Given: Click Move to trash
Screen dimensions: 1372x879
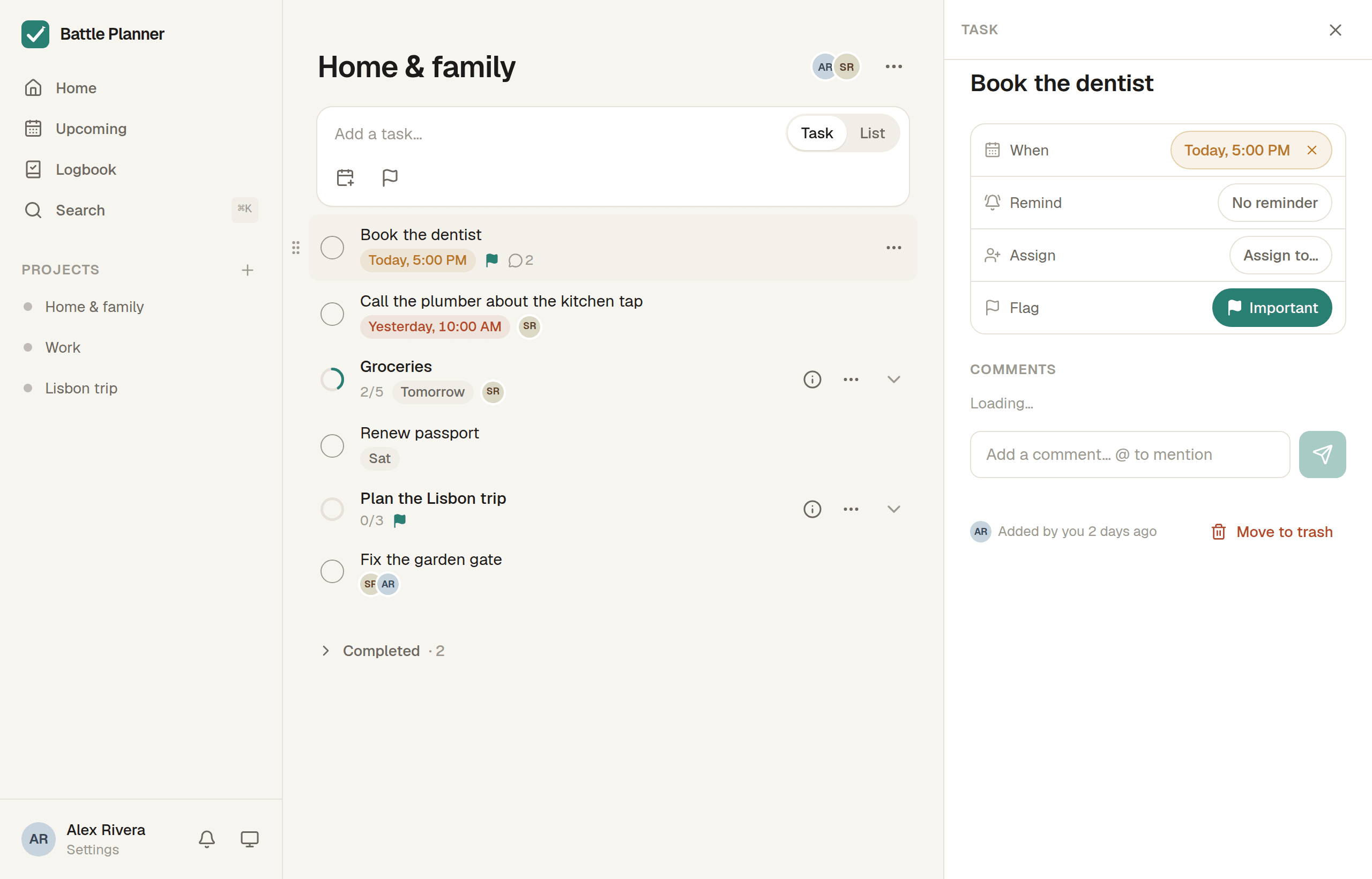Looking at the screenshot, I should 1272,532.
